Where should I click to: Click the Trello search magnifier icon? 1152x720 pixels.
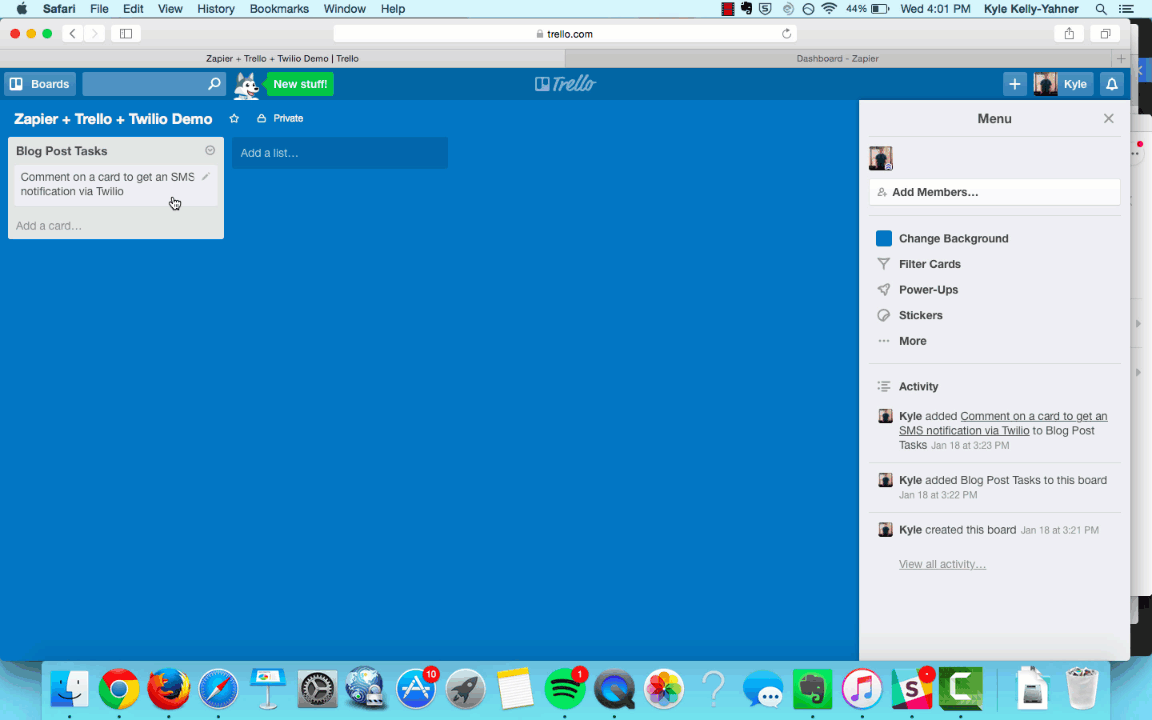pyautogui.click(x=214, y=84)
